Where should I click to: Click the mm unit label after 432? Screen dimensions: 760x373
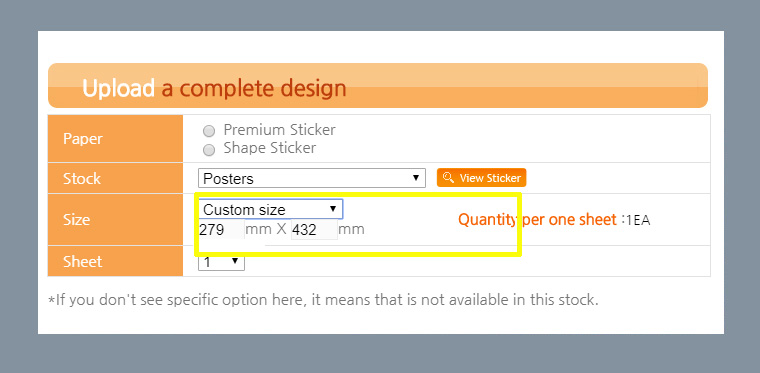[351, 229]
